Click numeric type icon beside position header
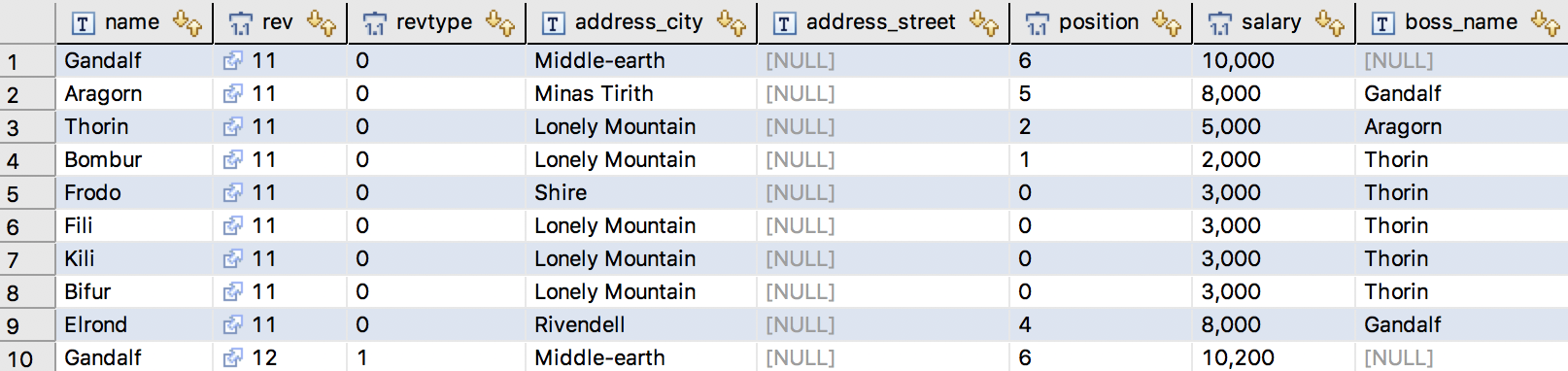 click(1037, 23)
